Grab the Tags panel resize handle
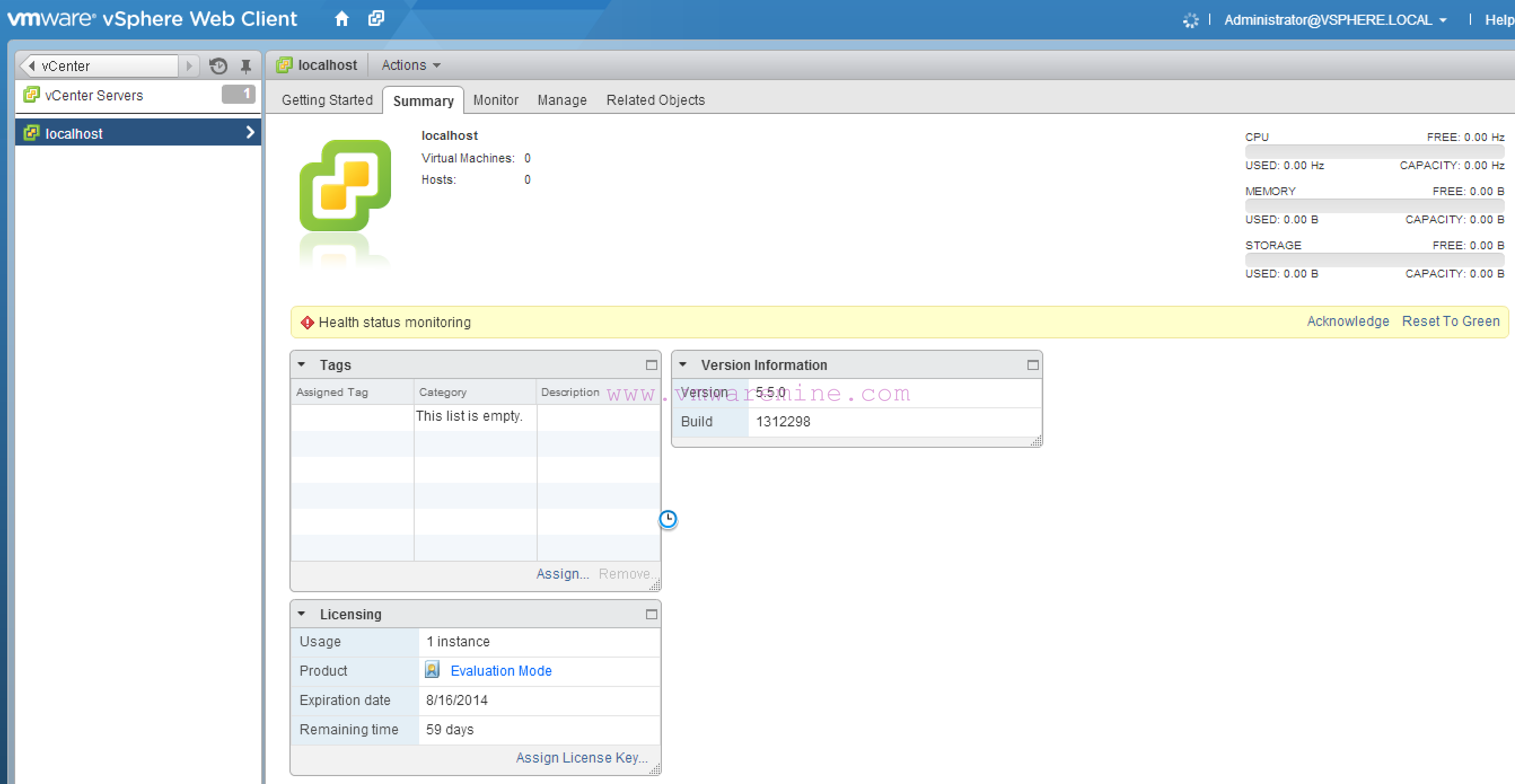Screen dimensions: 1515x784 pos(655,585)
